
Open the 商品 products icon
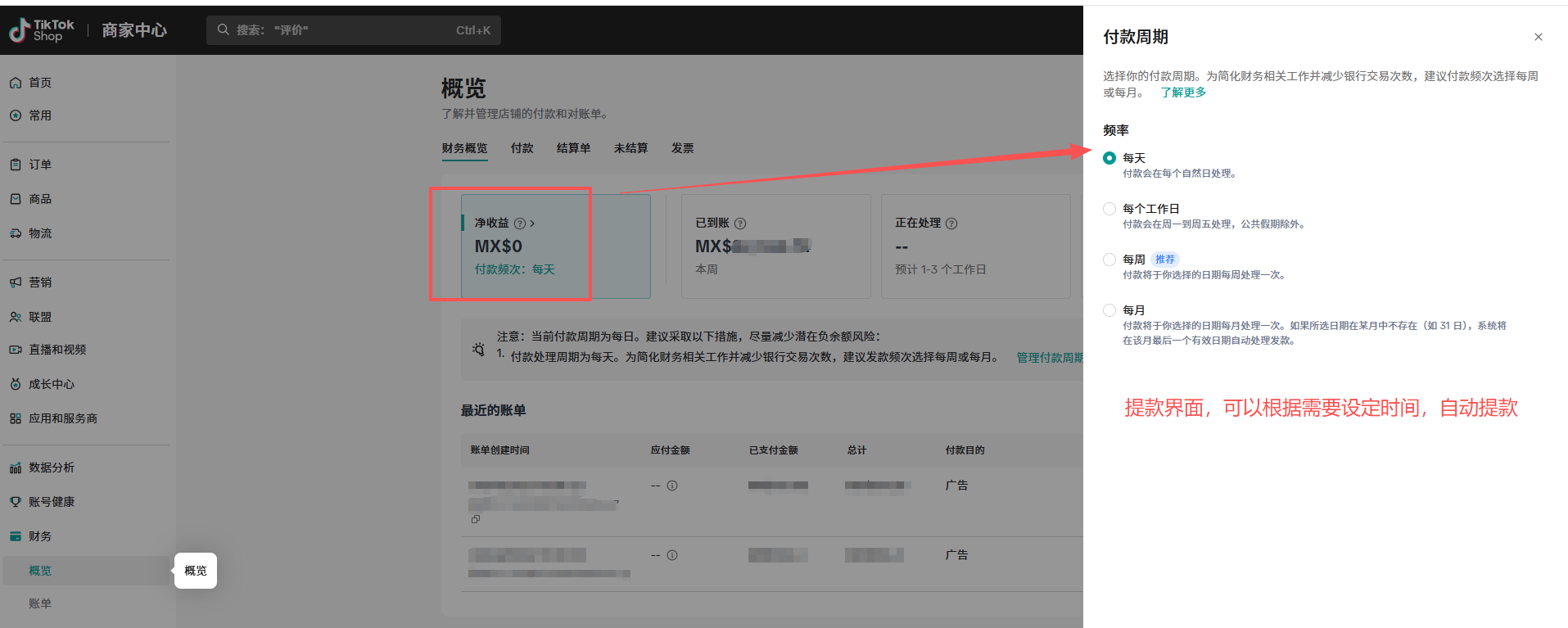[x=16, y=199]
